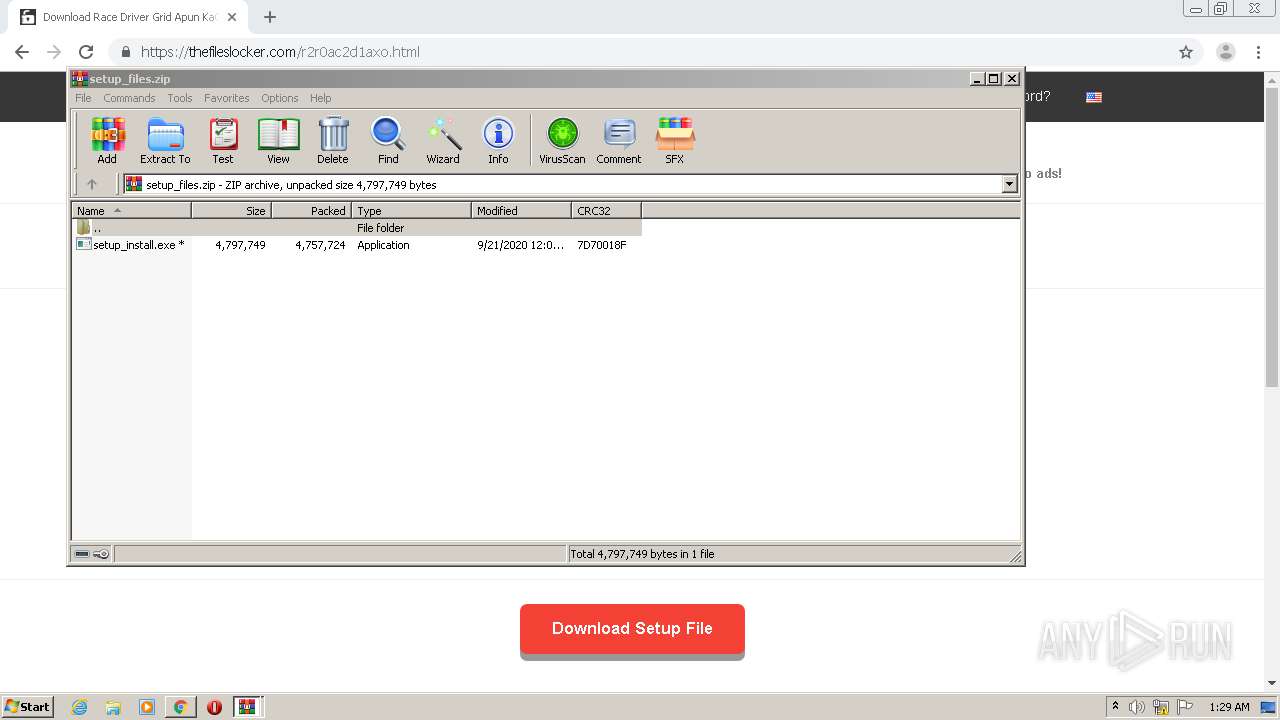Open the View file tool
Image resolution: width=1280 pixels, height=720 pixels.
tap(278, 140)
